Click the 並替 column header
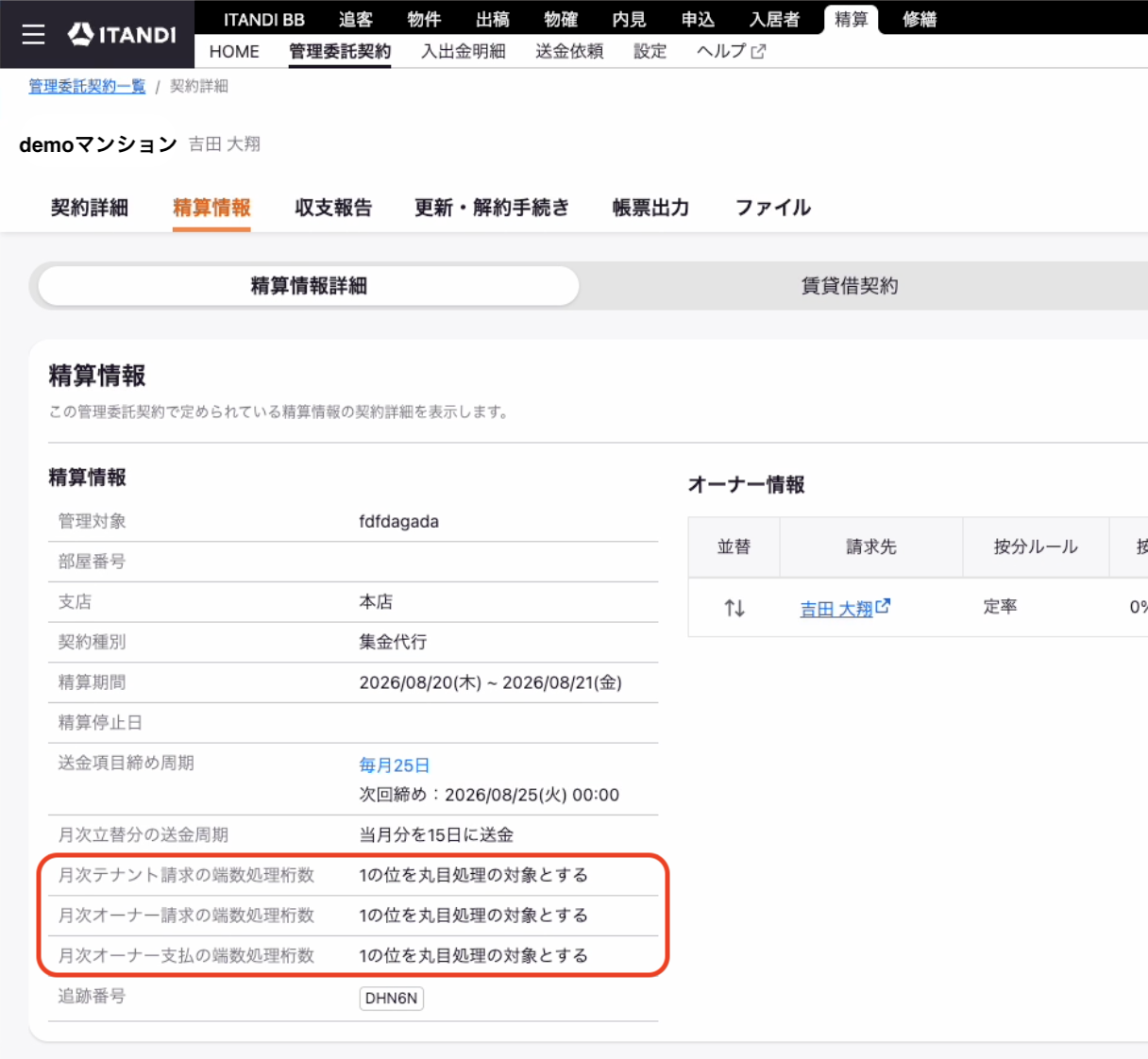Image resolution: width=1148 pixels, height=1059 pixels. coord(734,546)
